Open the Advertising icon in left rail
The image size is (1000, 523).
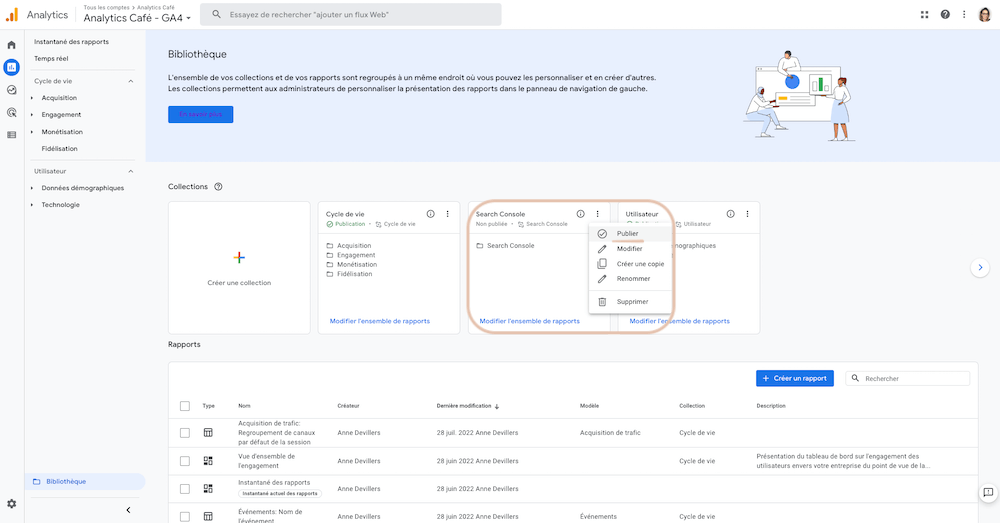tap(11, 112)
